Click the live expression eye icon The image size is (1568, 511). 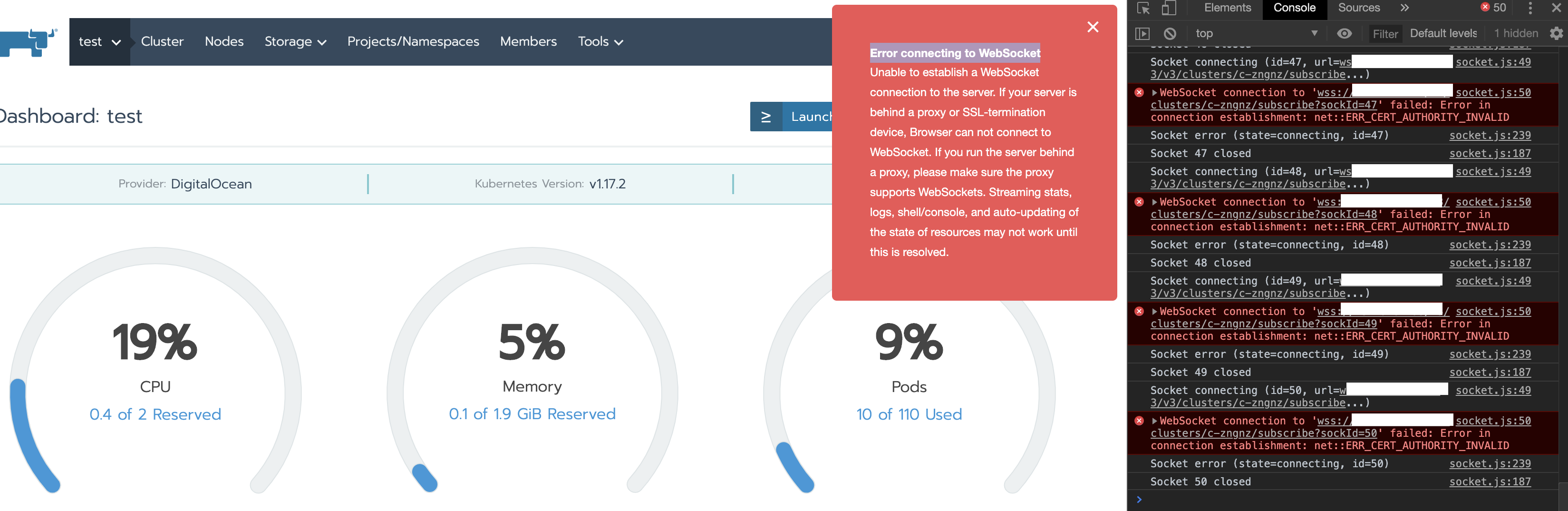[x=1344, y=33]
